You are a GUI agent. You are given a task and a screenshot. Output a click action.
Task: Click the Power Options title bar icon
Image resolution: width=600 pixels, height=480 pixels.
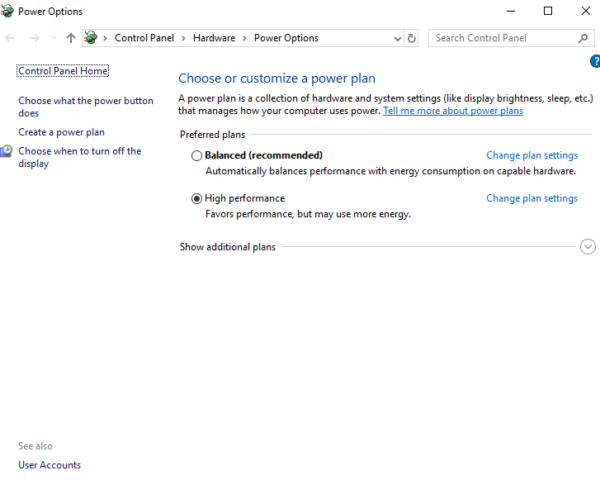pos(10,11)
